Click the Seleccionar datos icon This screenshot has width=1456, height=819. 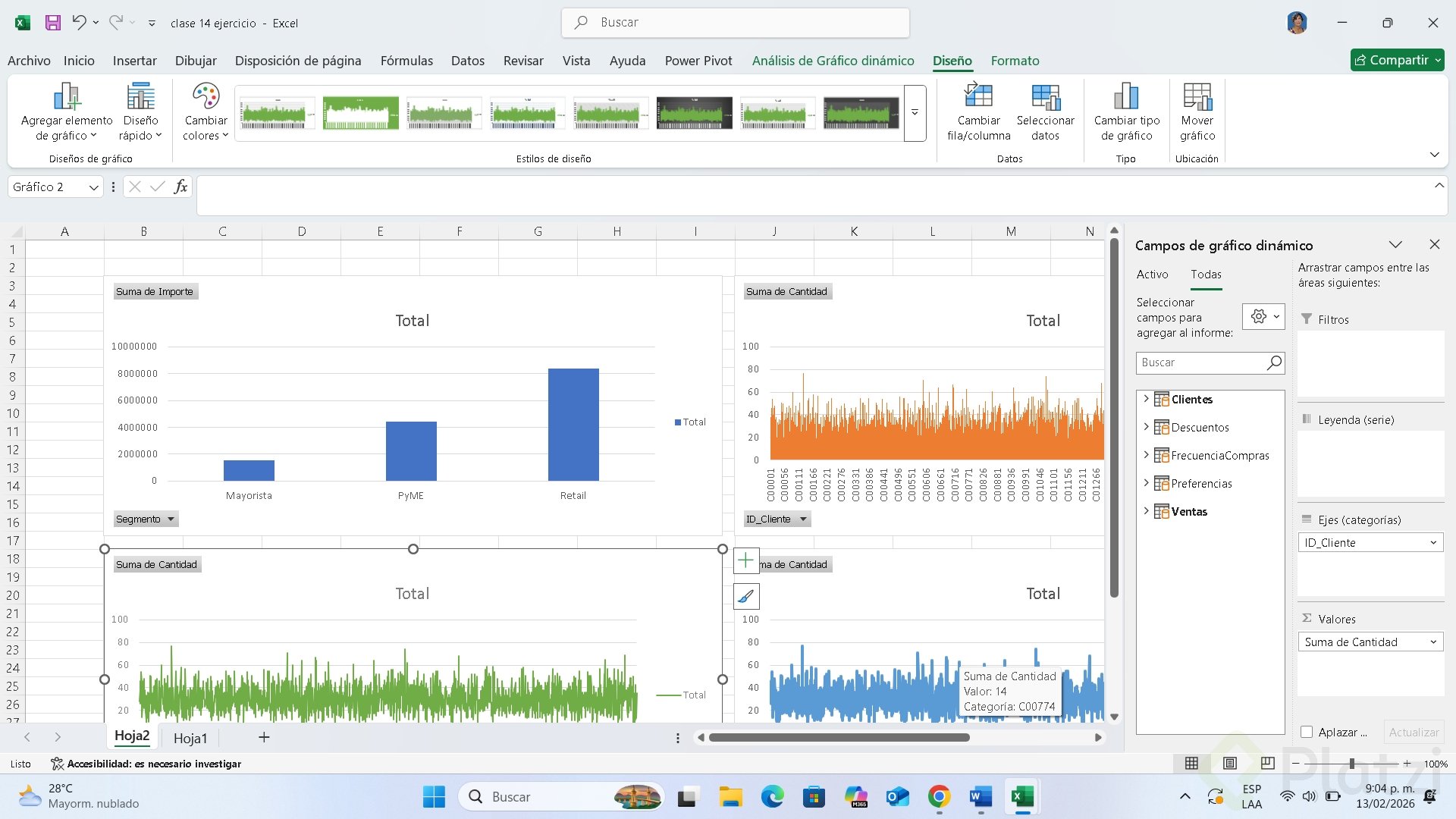coord(1045,97)
